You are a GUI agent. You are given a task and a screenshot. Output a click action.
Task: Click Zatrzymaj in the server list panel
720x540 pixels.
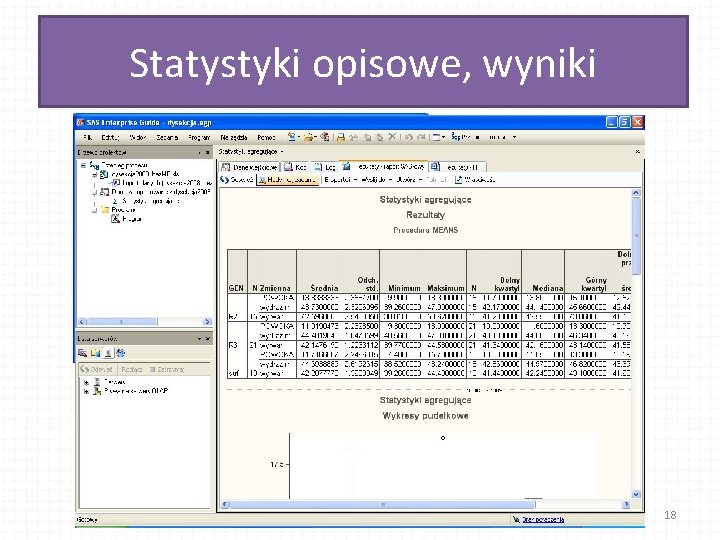coord(167,369)
